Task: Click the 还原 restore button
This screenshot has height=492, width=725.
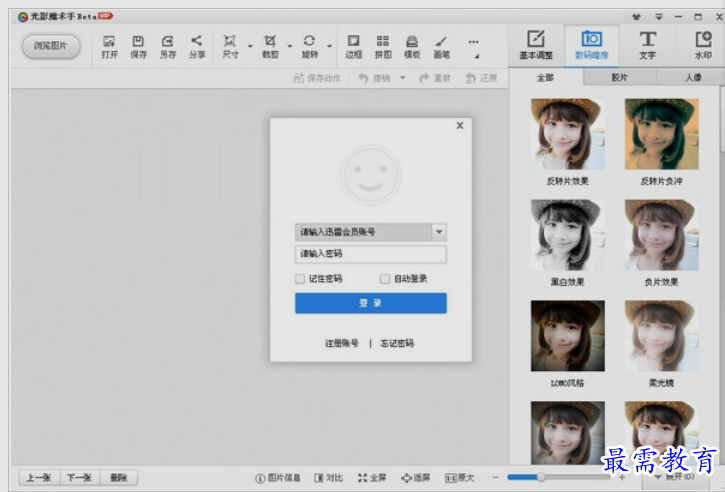Action: click(481, 78)
